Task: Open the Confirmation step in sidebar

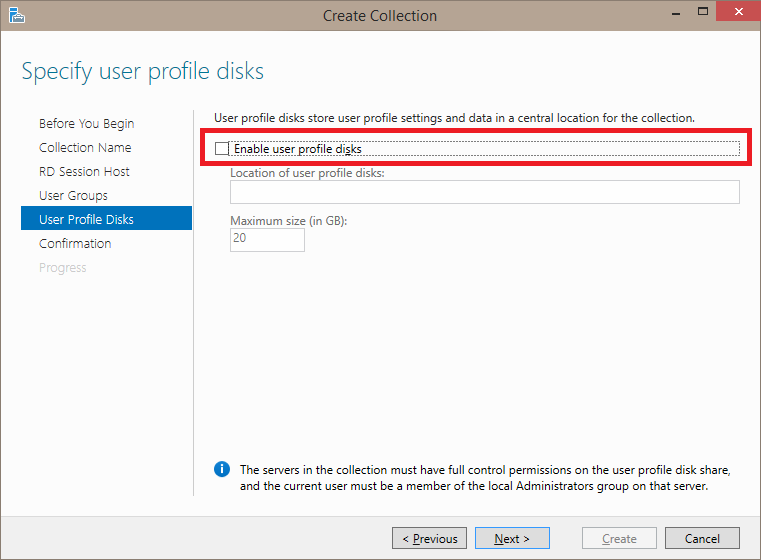Action: point(75,244)
